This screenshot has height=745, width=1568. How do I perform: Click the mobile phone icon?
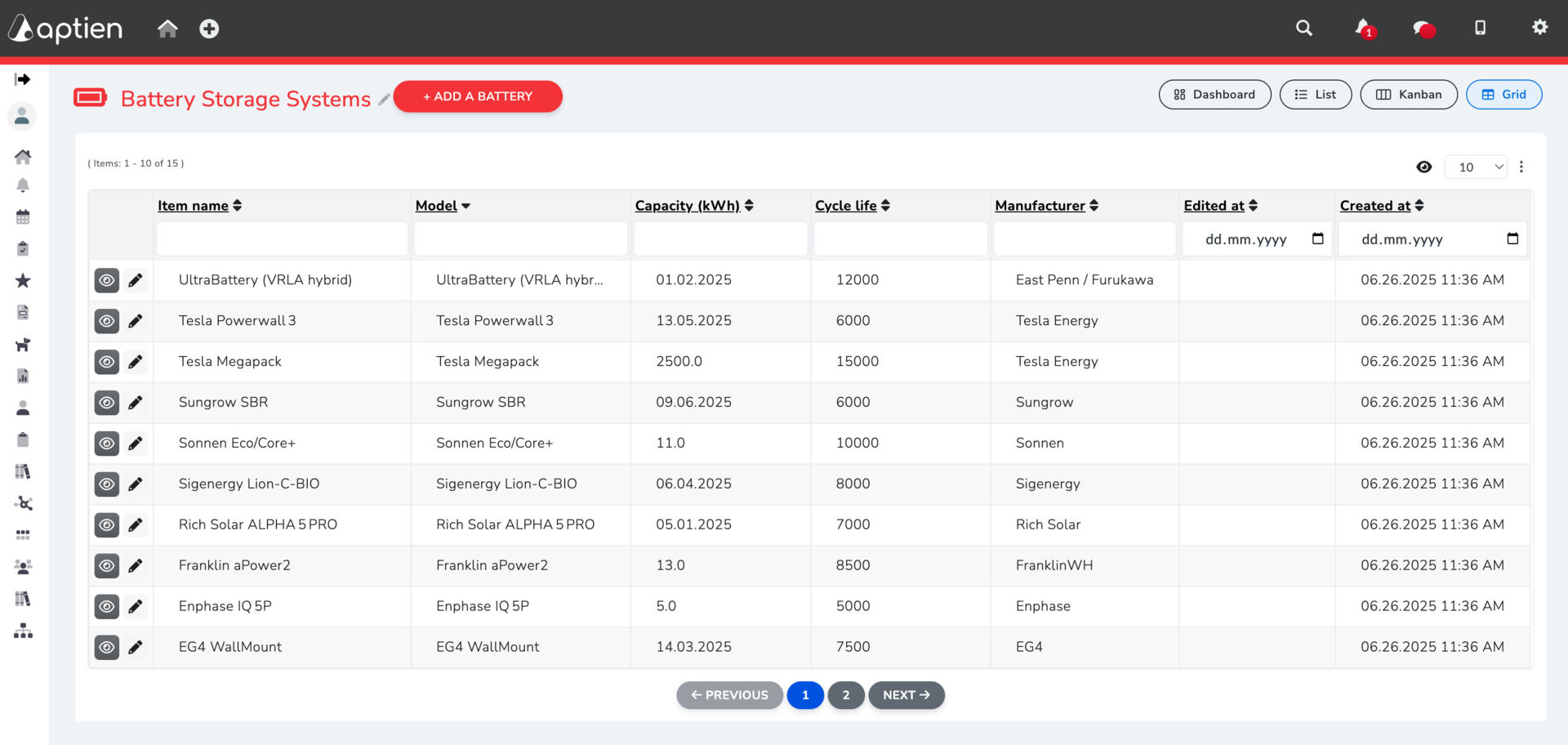[x=1480, y=28]
